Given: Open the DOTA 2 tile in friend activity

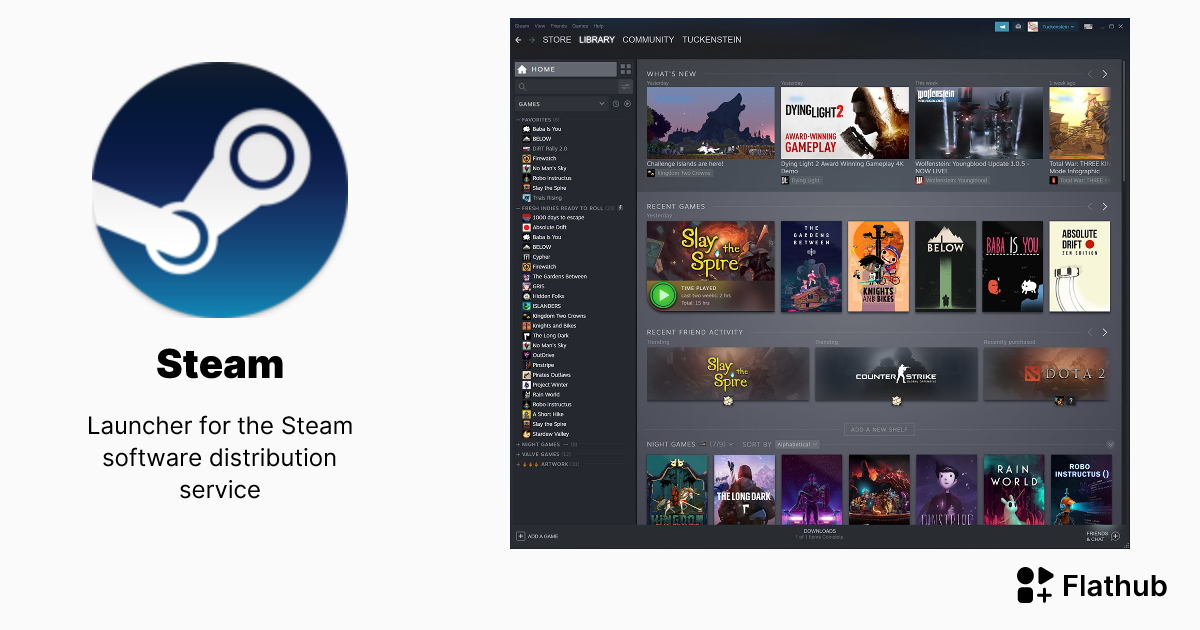Looking at the screenshot, I should click(x=1046, y=374).
